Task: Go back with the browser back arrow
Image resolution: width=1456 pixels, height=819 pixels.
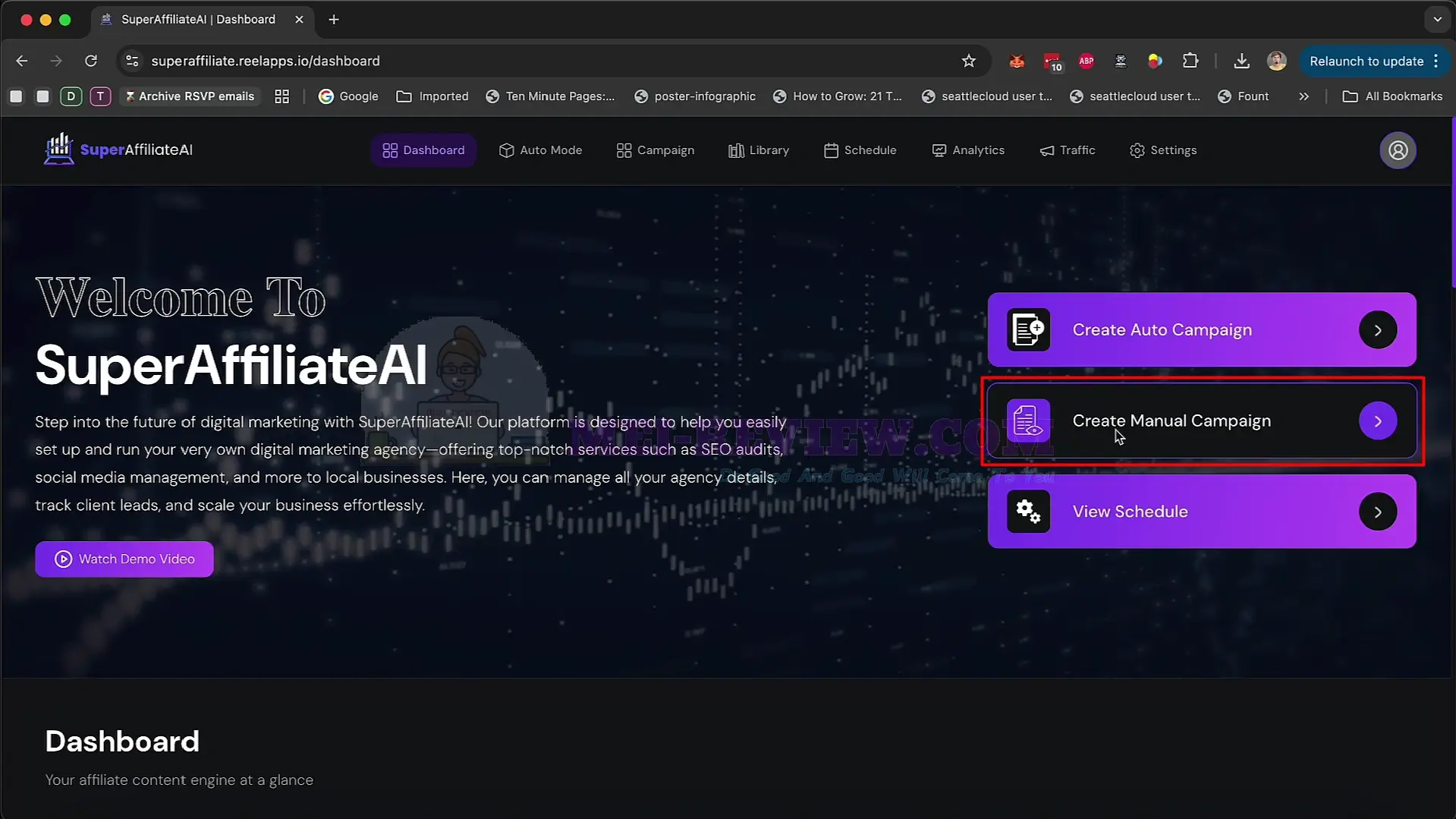Action: pos(22,61)
